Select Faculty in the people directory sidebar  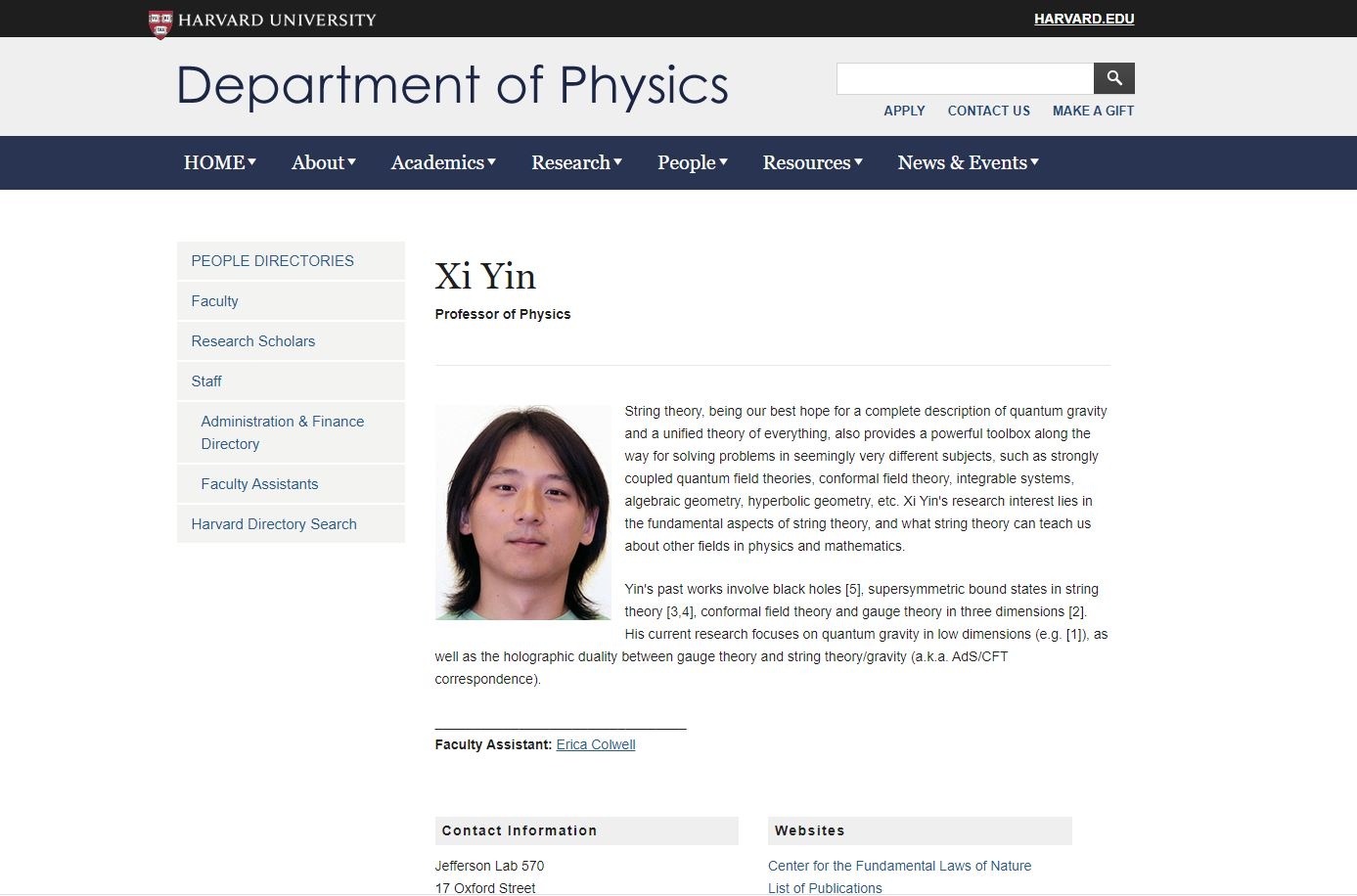pos(214,300)
